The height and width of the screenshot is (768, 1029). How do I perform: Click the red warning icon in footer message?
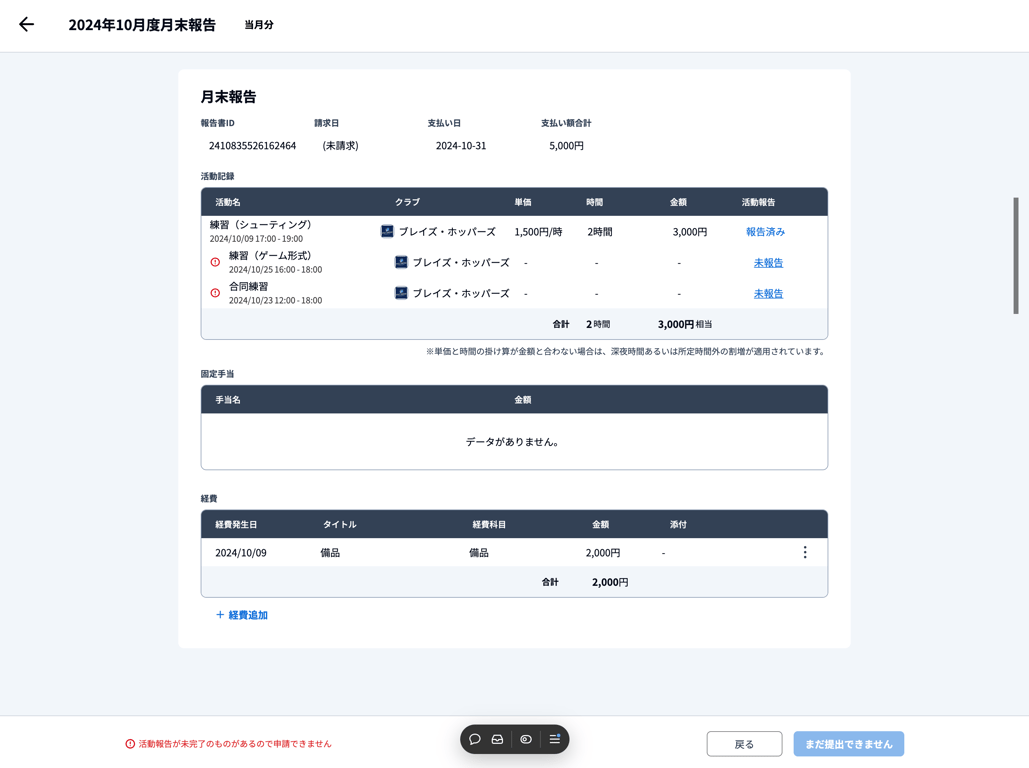click(130, 744)
